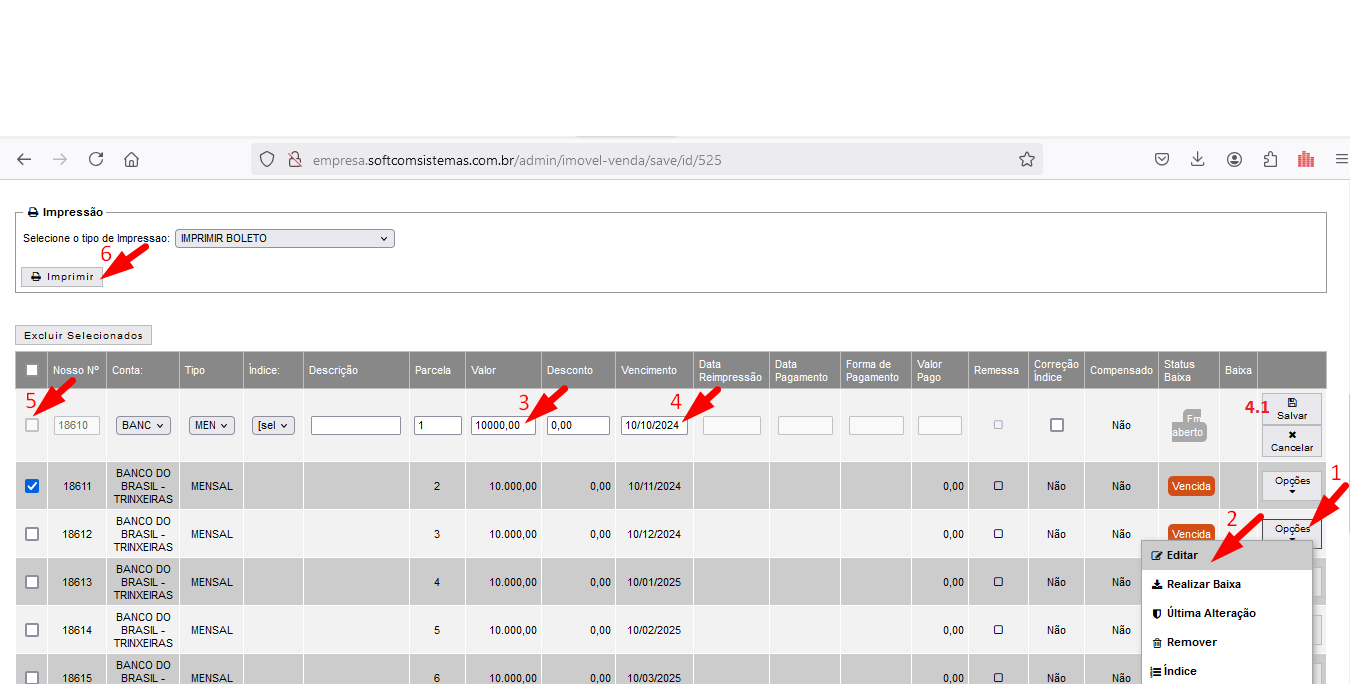Screen dimensions: 1350x684
Task: Click the browser reload icon
Action: (96, 159)
